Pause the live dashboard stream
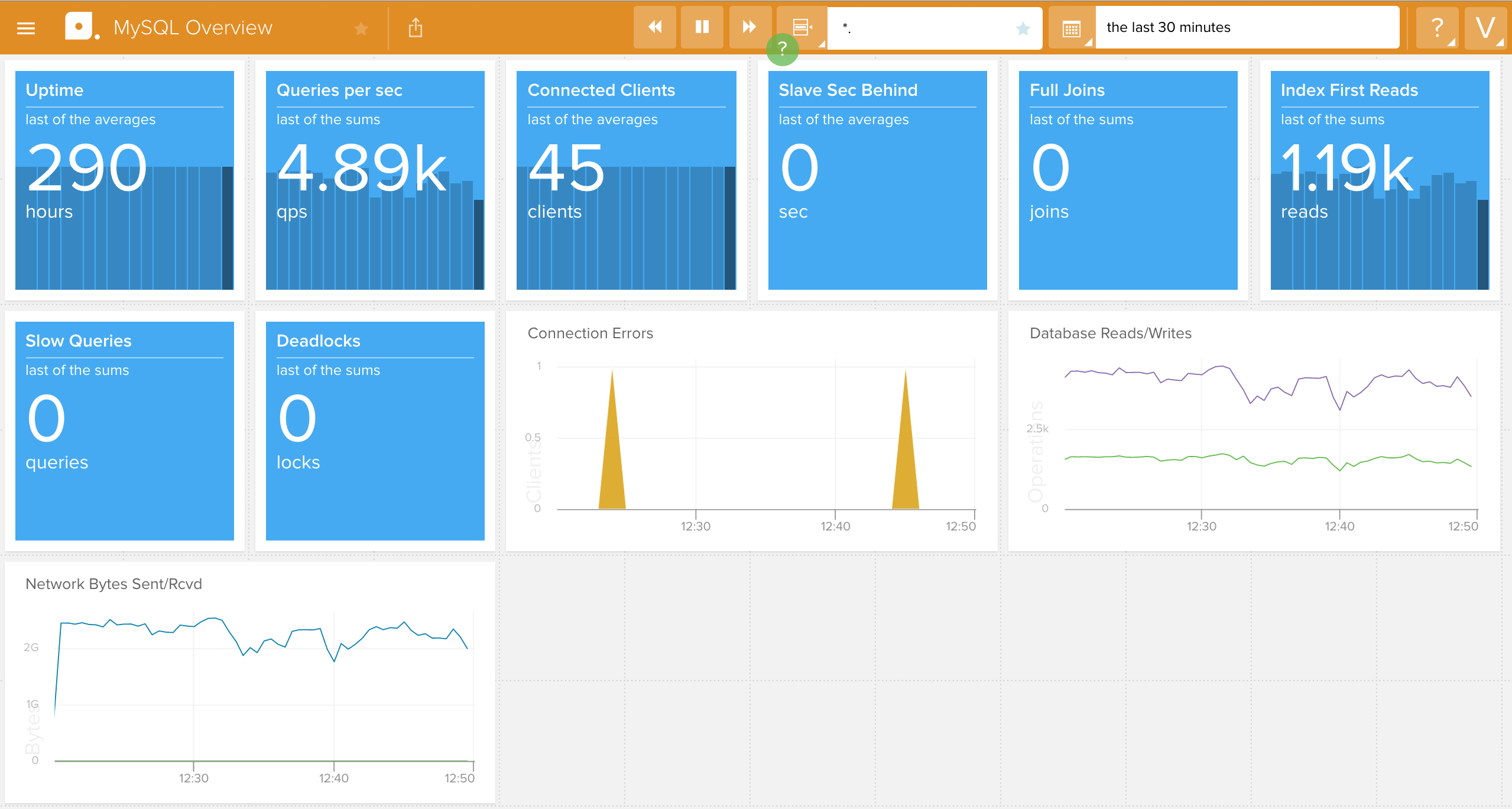The width and height of the screenshot is (1512, 809). tap(702, 27)
